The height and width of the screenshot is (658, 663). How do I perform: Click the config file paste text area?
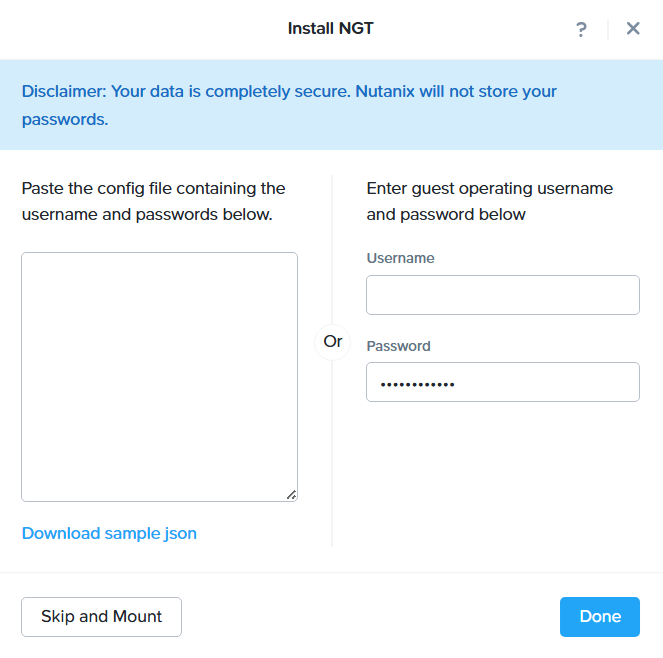(159, 376)
